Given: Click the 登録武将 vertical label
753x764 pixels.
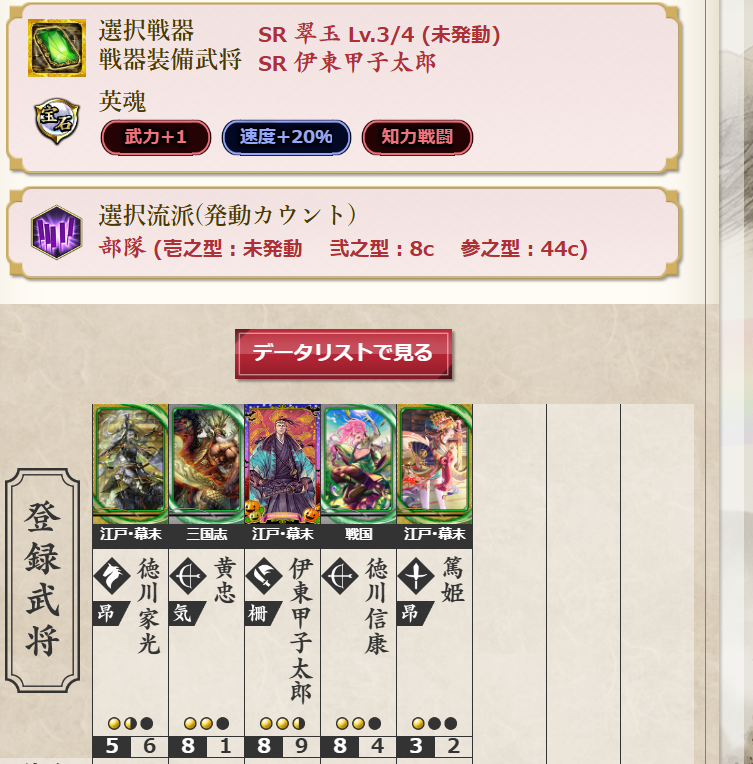Looking at the screenshot, I should click(x=42, y=580).
